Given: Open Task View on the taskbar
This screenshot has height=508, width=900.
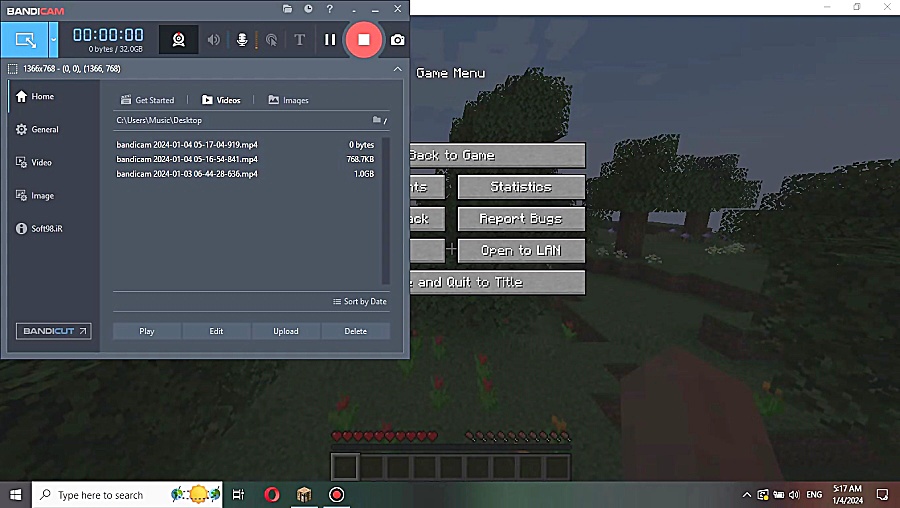Looking at the screenshot, I should pyautogui.click(x=238, y=495).
